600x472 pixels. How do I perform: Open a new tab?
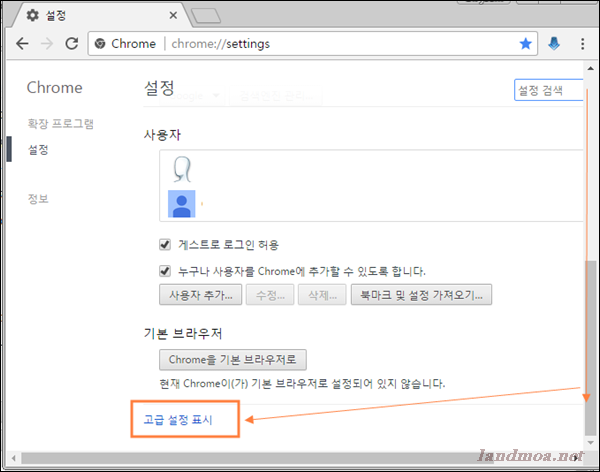(x=206, y=16)
